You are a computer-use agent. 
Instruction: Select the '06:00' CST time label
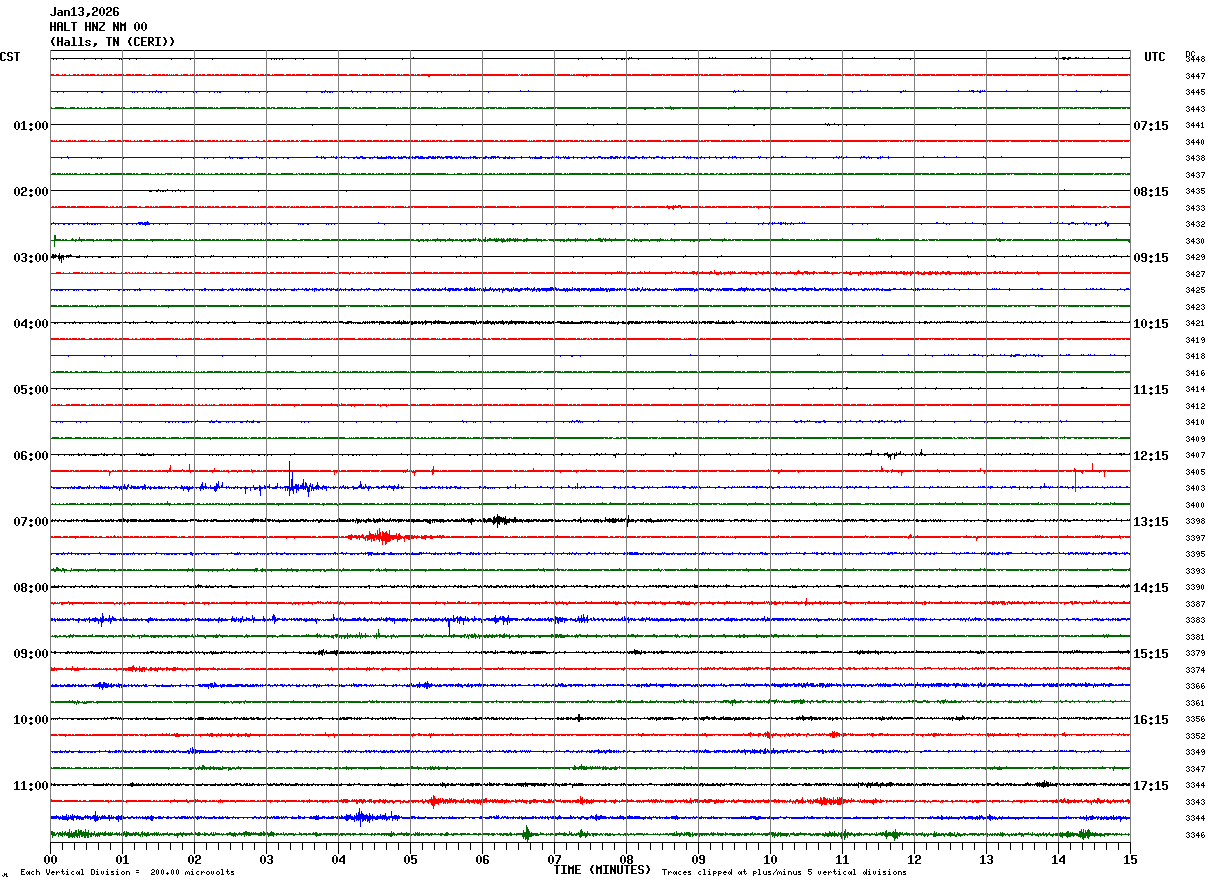[31, 456]
